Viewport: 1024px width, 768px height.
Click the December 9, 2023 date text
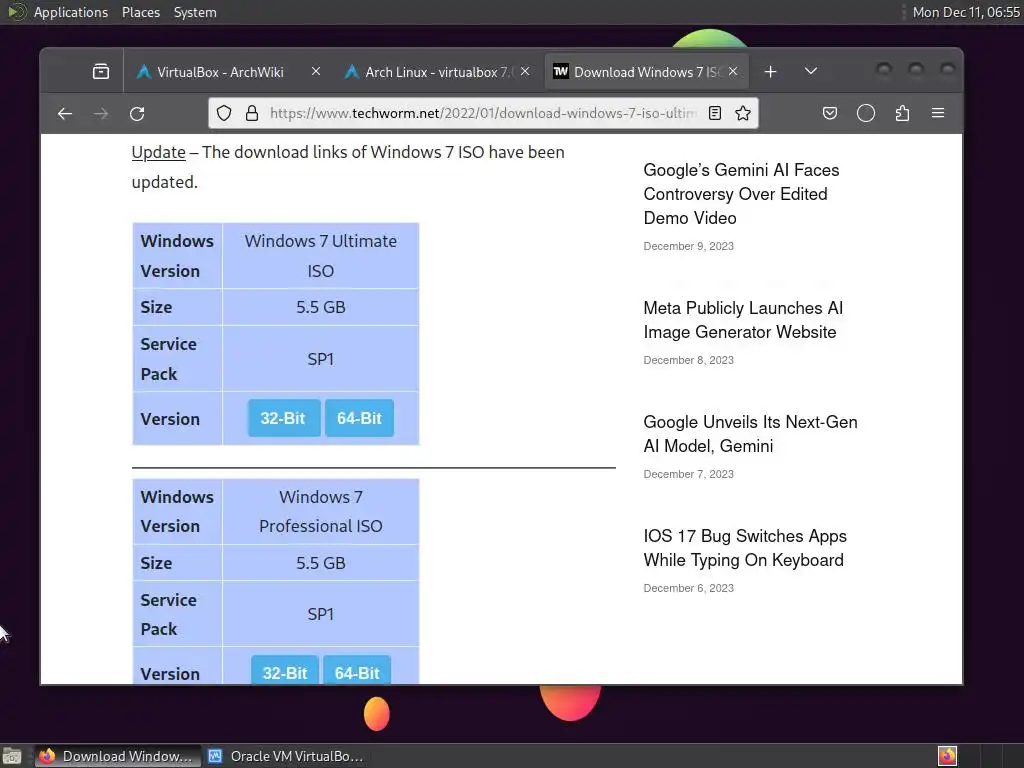point(688,246)
